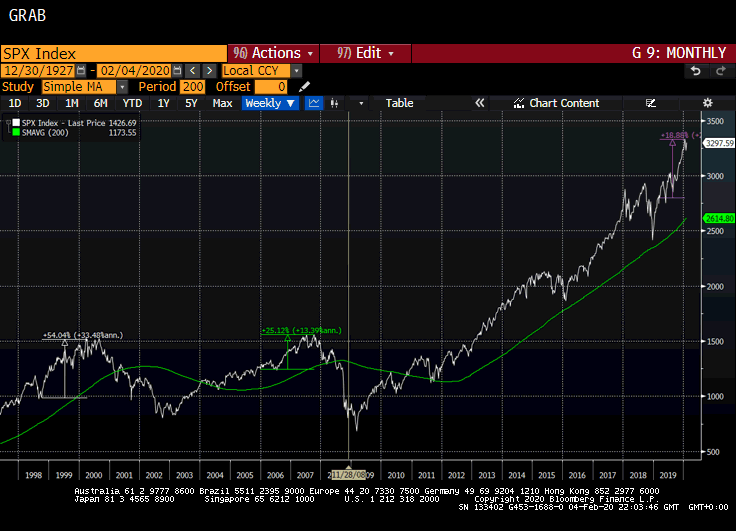Click the undo arrow icon

(x=696, y=71)
